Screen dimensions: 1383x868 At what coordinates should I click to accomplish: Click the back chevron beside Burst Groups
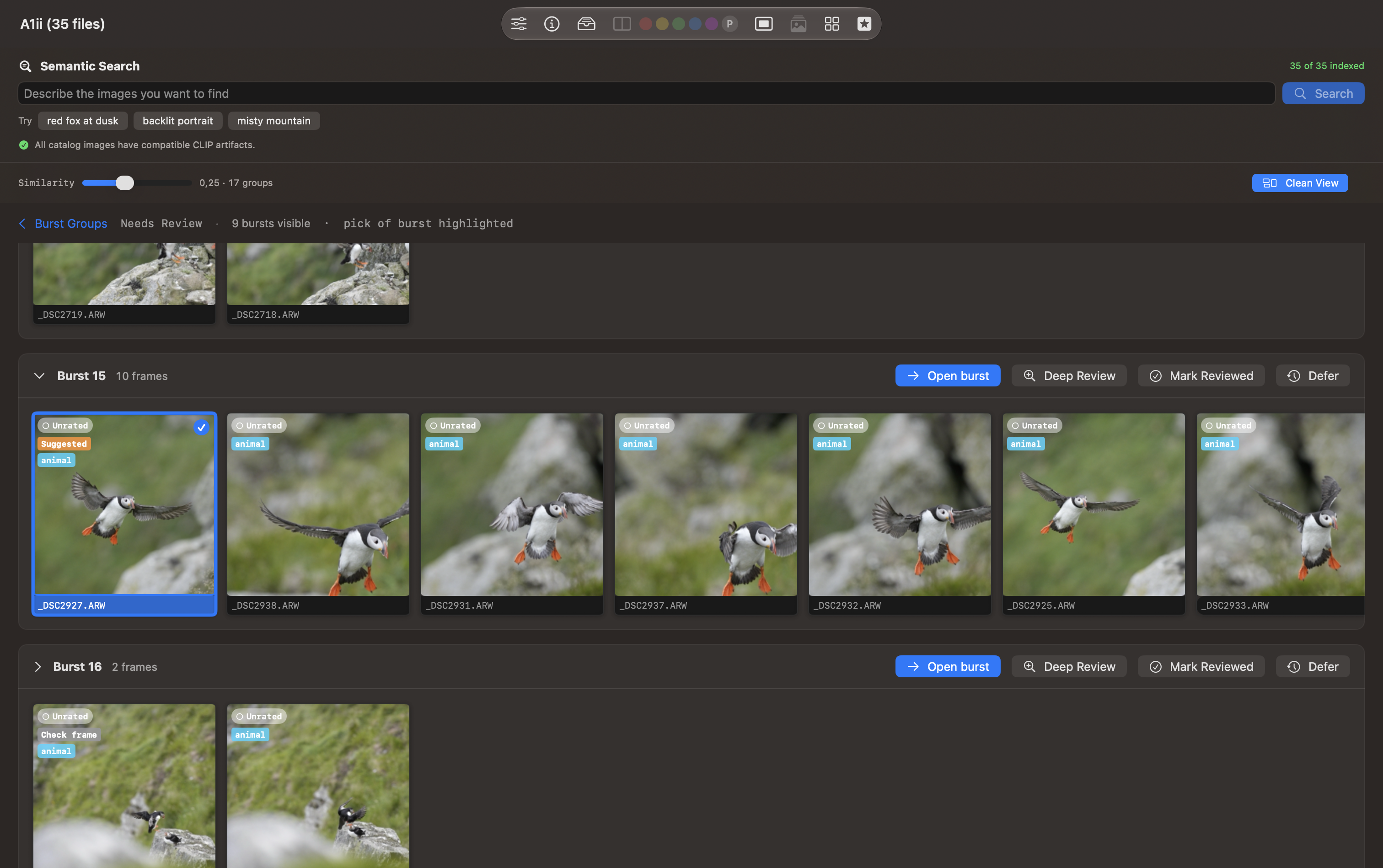click(22, 223)
